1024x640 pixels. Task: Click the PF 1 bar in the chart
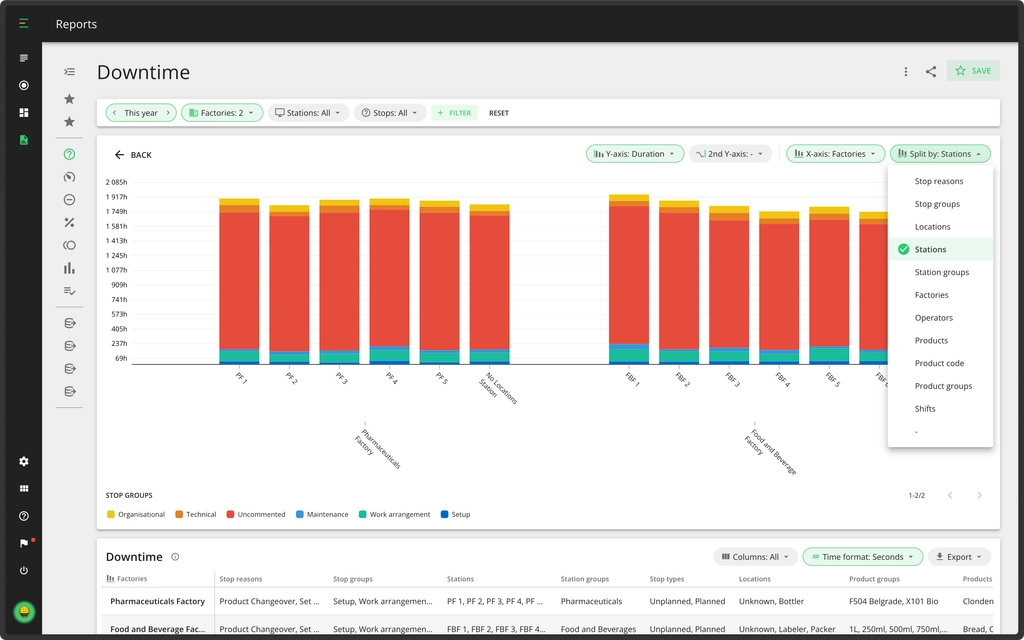pyautogui.click(x=239, y=281)
